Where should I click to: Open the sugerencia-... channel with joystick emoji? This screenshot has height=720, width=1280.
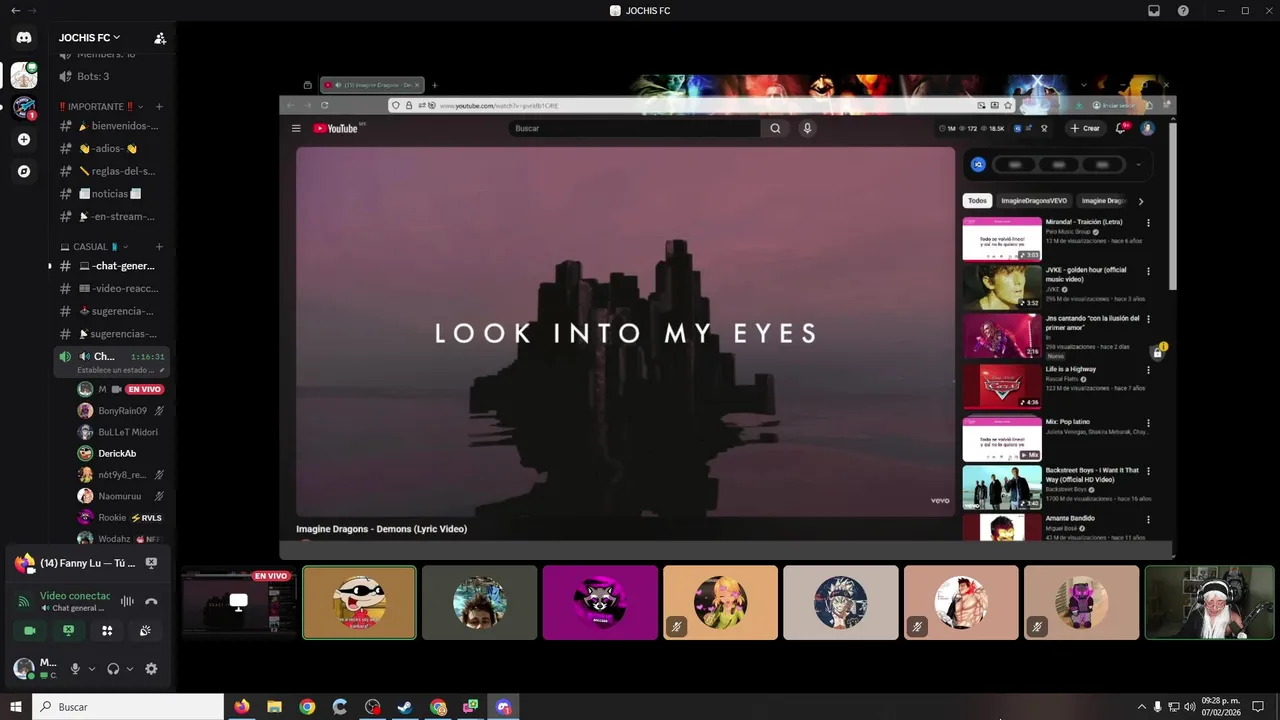tap(110, 311)
